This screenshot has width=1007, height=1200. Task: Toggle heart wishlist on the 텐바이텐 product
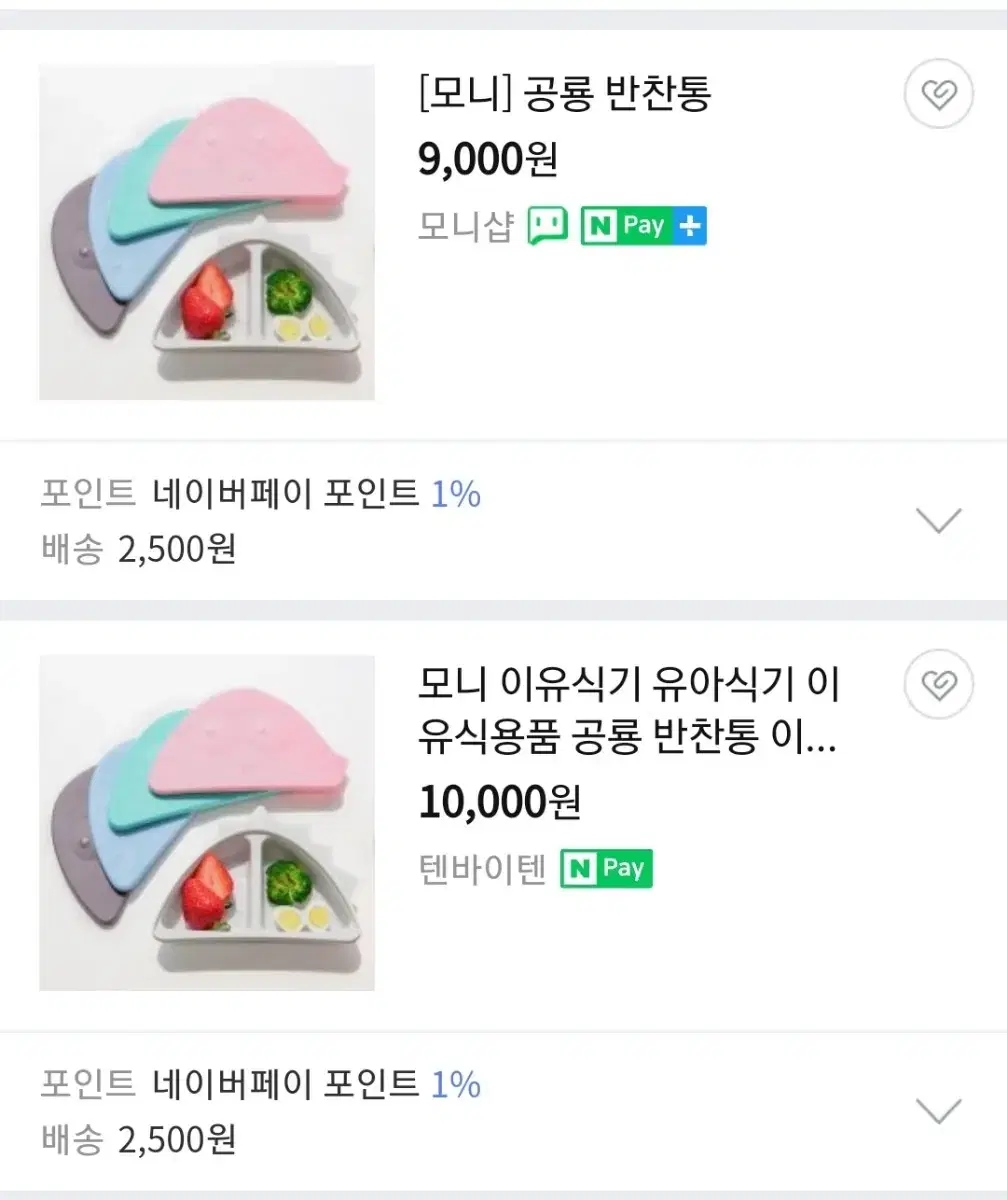tap(938, 685)
